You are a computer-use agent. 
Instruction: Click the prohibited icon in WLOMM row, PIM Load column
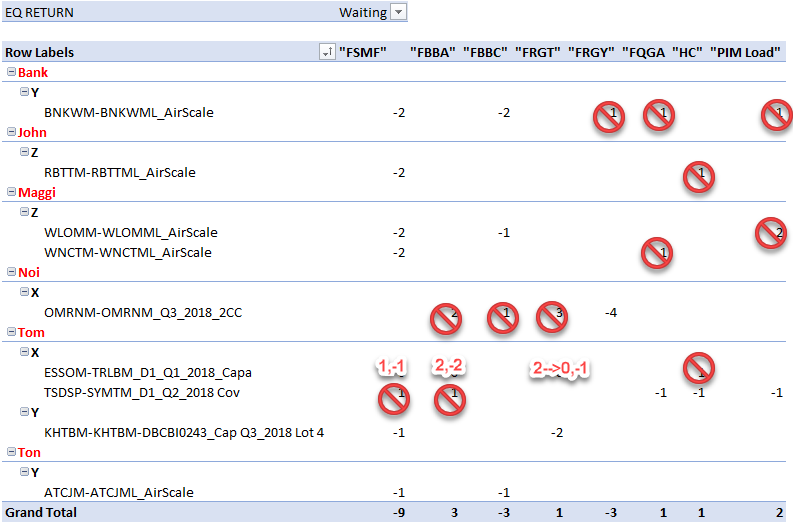[x=770, y=233]
